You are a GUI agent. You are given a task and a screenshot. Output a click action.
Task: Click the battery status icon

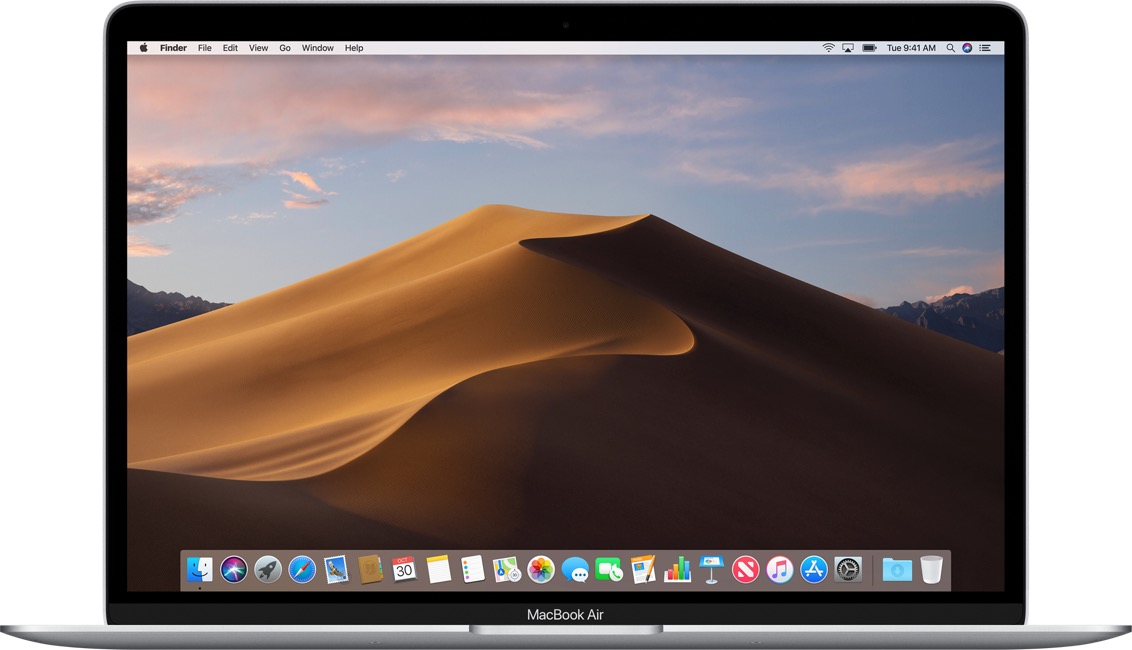click(870, 48)
